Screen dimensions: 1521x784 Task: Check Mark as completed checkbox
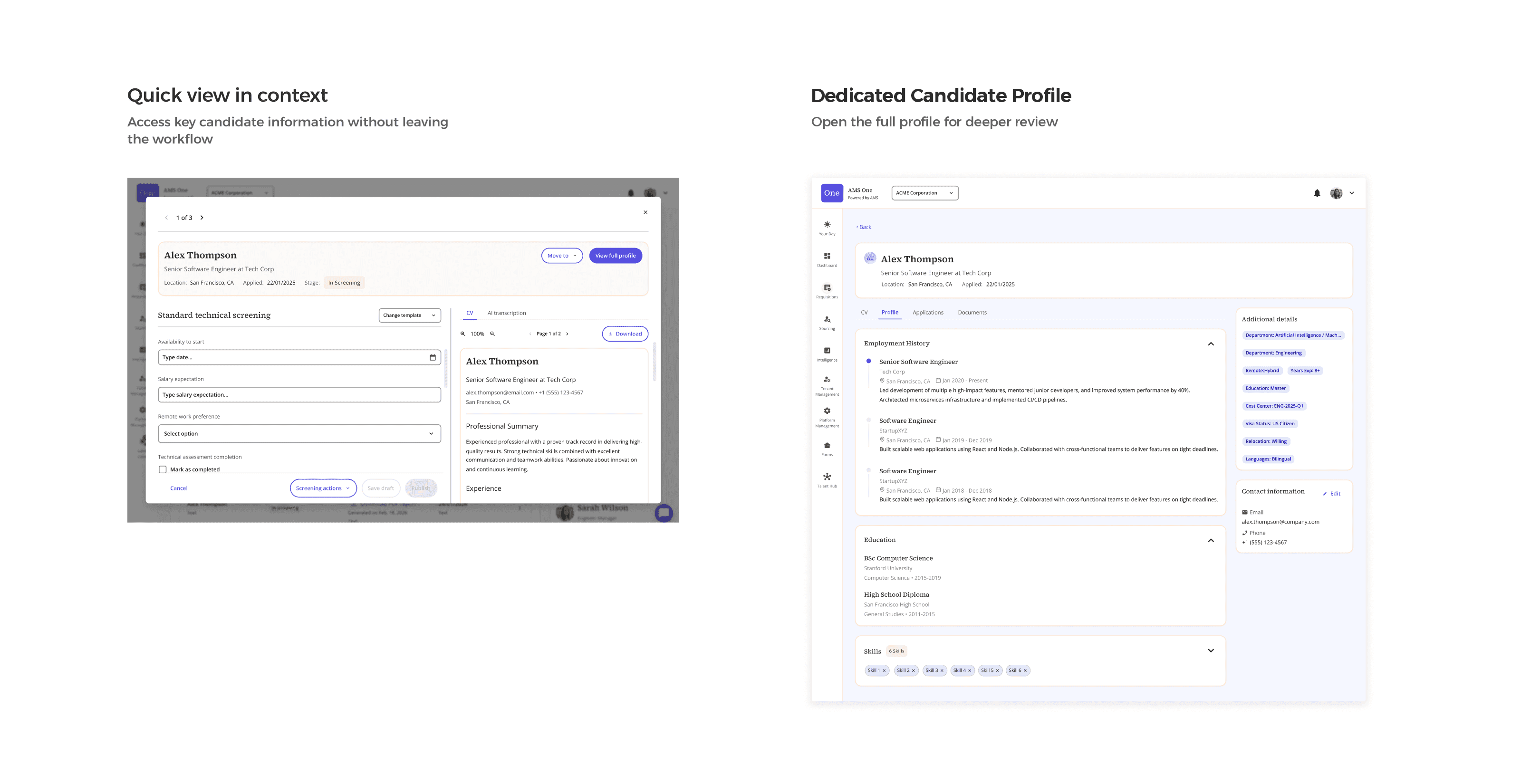coord(163,470)
